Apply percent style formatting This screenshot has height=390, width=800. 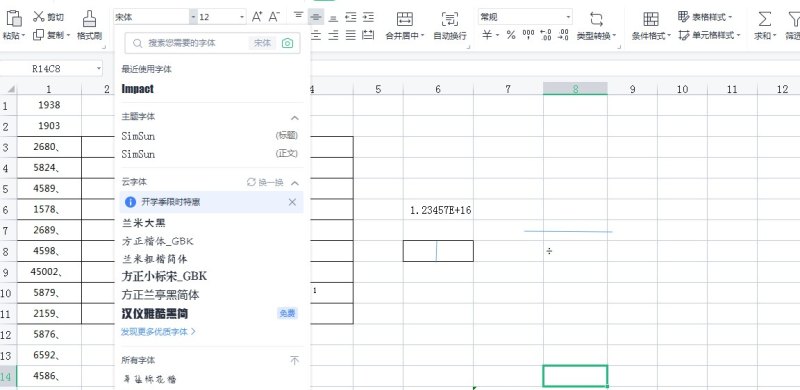pos(511,35)
